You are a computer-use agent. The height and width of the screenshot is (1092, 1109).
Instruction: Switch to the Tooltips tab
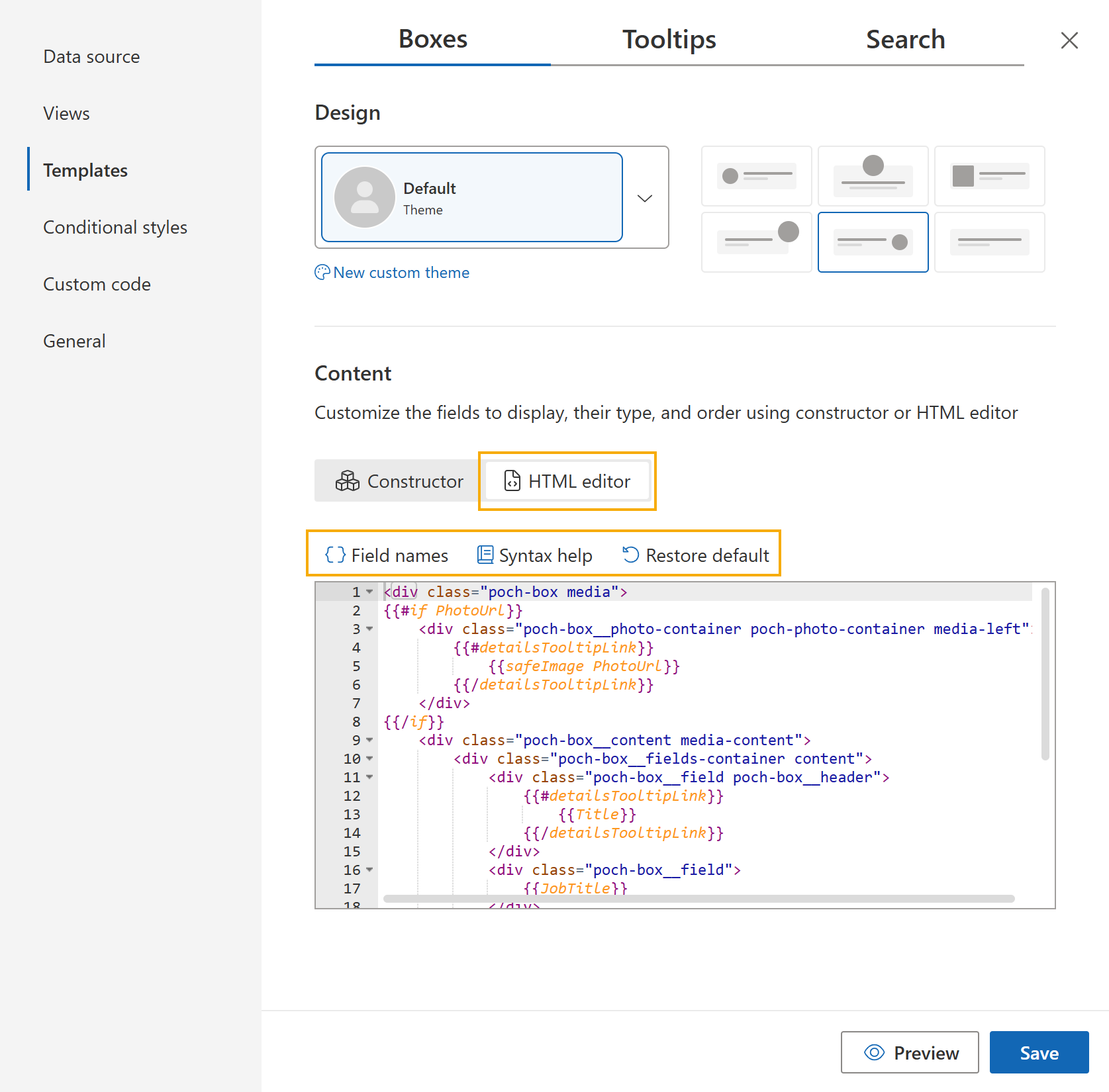(x=669, y=40)
